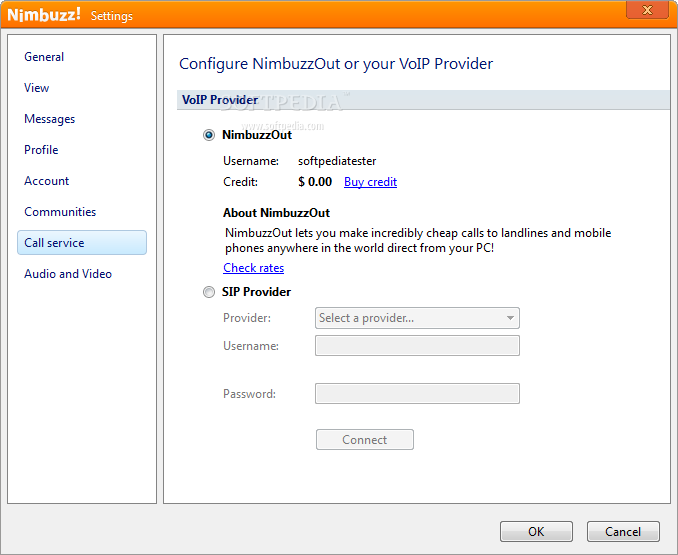Focus the SIP Username input field

click(417, 346)
